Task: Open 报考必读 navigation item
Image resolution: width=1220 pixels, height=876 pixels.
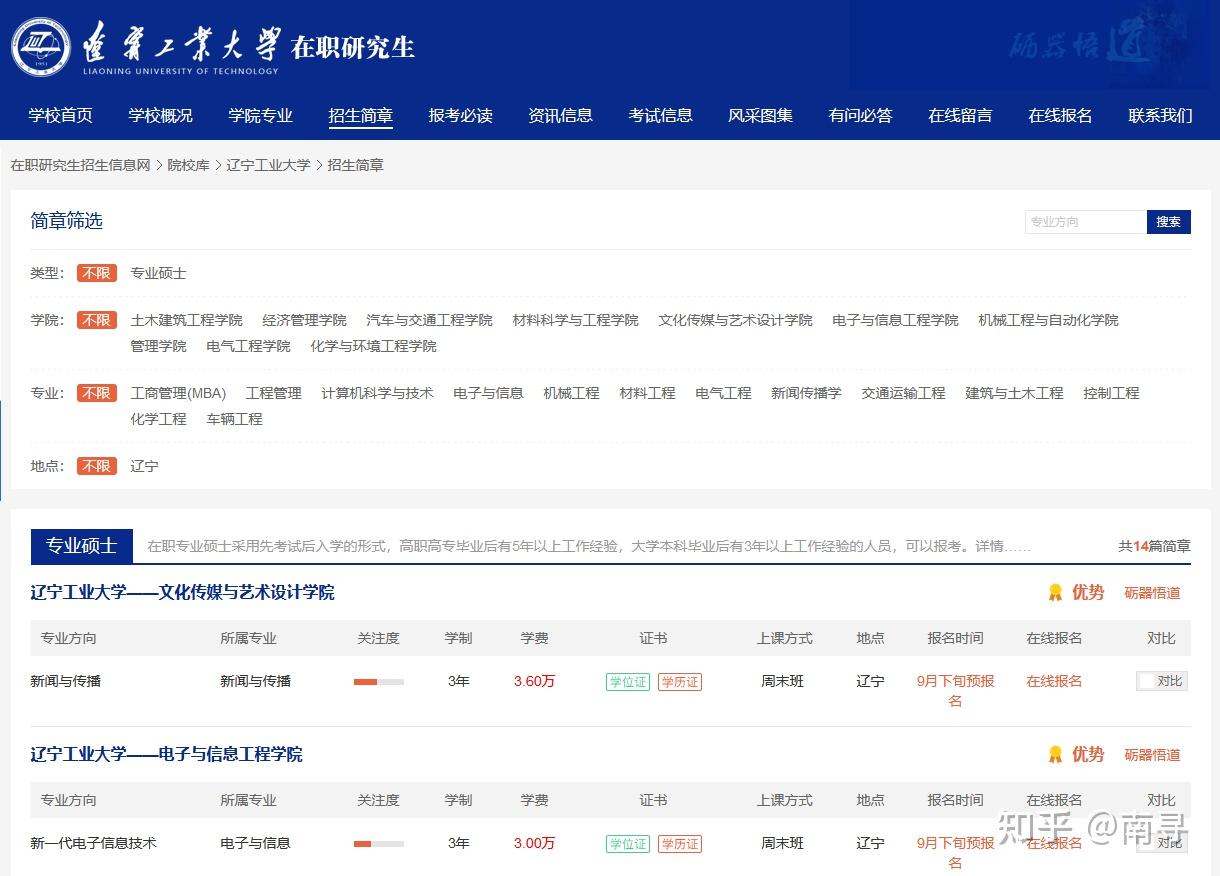Action: click(x=461, y=115)
